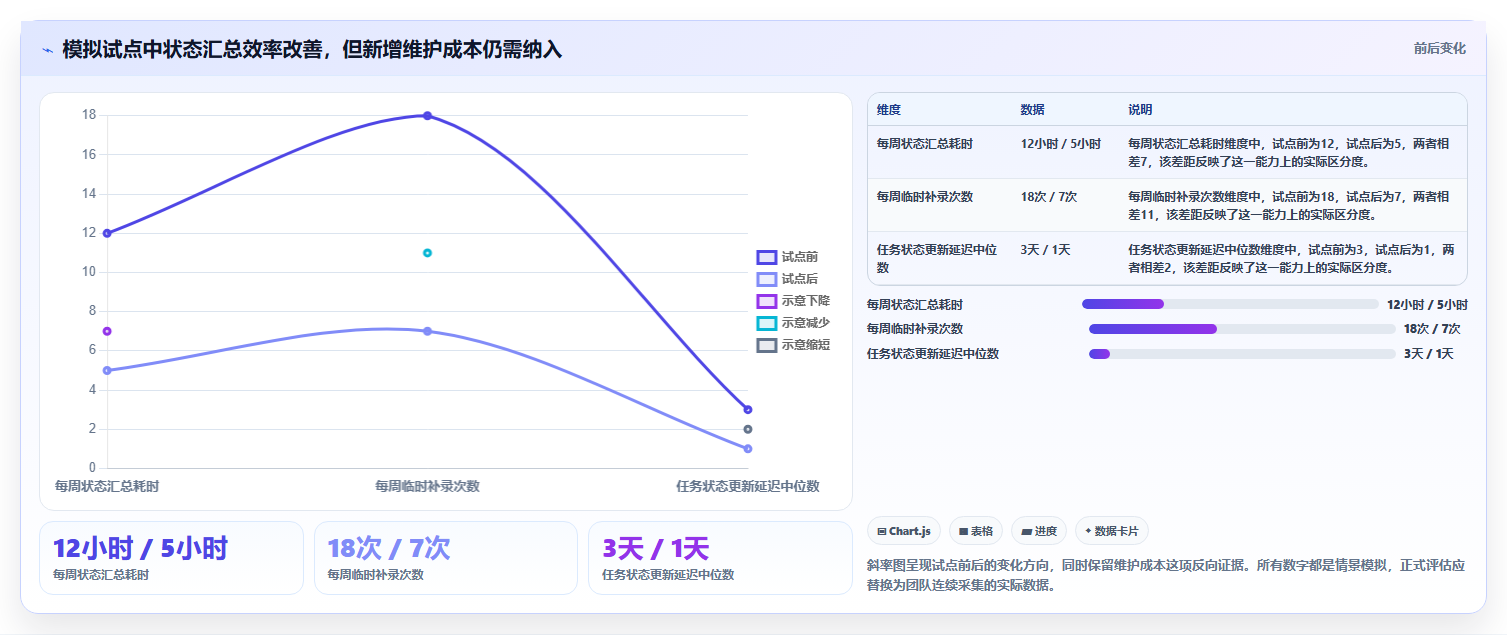Click x-axis label 任务状态更新延迟中位数
The height and width of the screenshot is (635, 1507).
pyautogui.click(x=748, y=486)
